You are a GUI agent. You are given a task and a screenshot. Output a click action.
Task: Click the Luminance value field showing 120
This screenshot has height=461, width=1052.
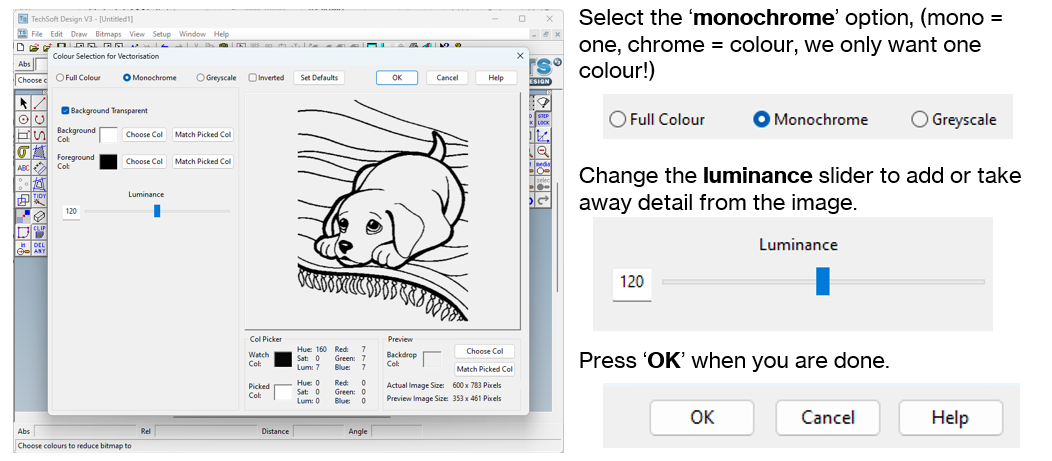[71, 211]
